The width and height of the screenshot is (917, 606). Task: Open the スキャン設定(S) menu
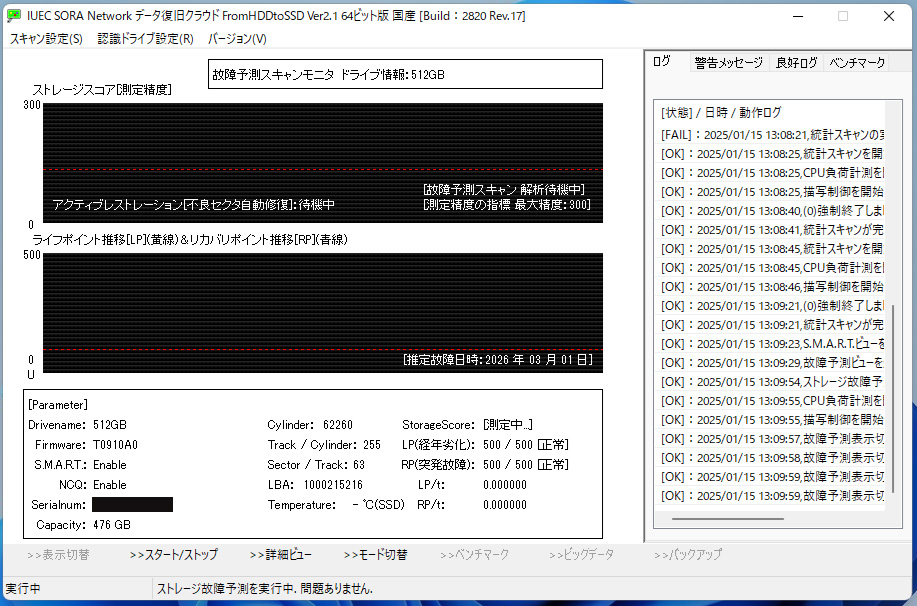pos(46,39)
